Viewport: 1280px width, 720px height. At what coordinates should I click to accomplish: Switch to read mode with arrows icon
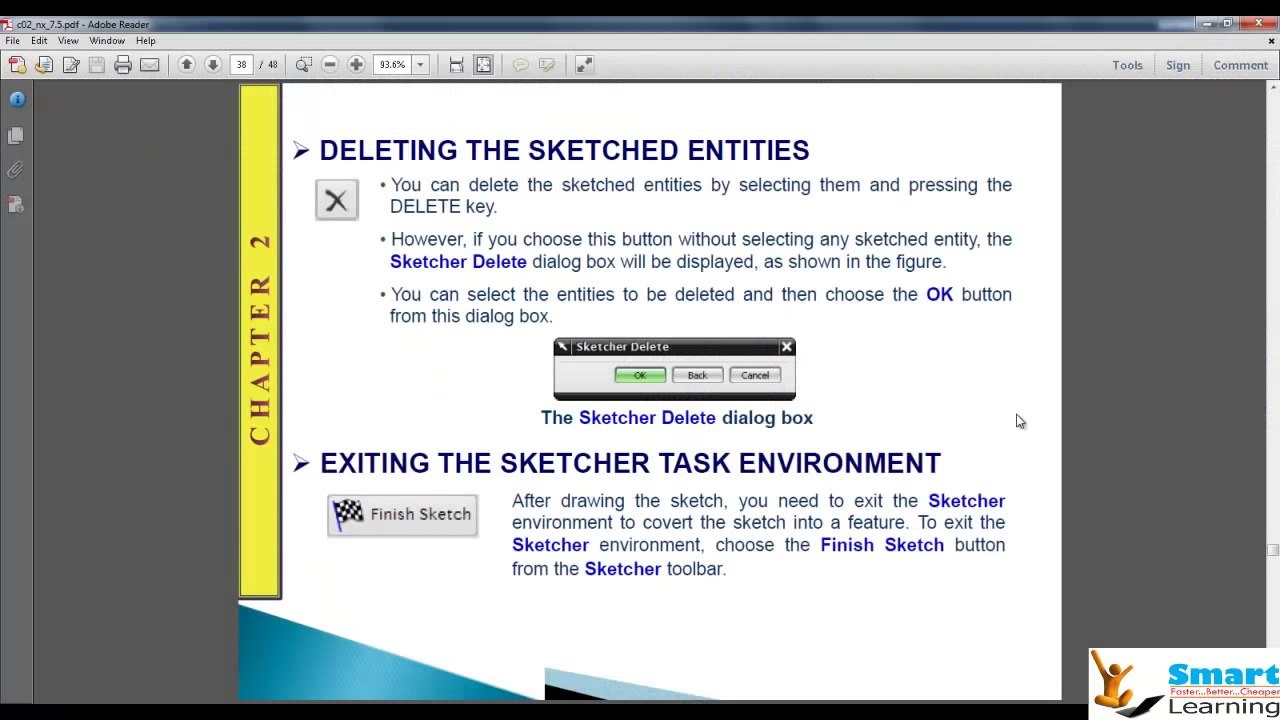click(x=585, y=65)
